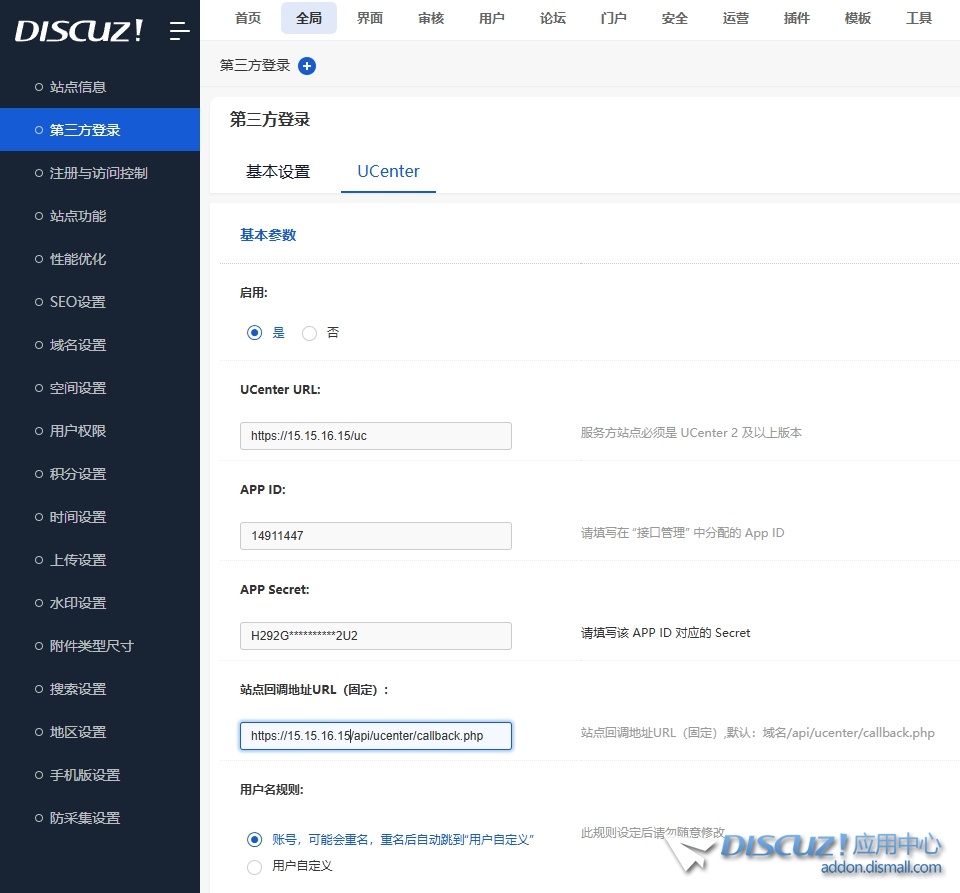Choose the 用户自定义 username rule
960x893 pixels.
(254, 867)
